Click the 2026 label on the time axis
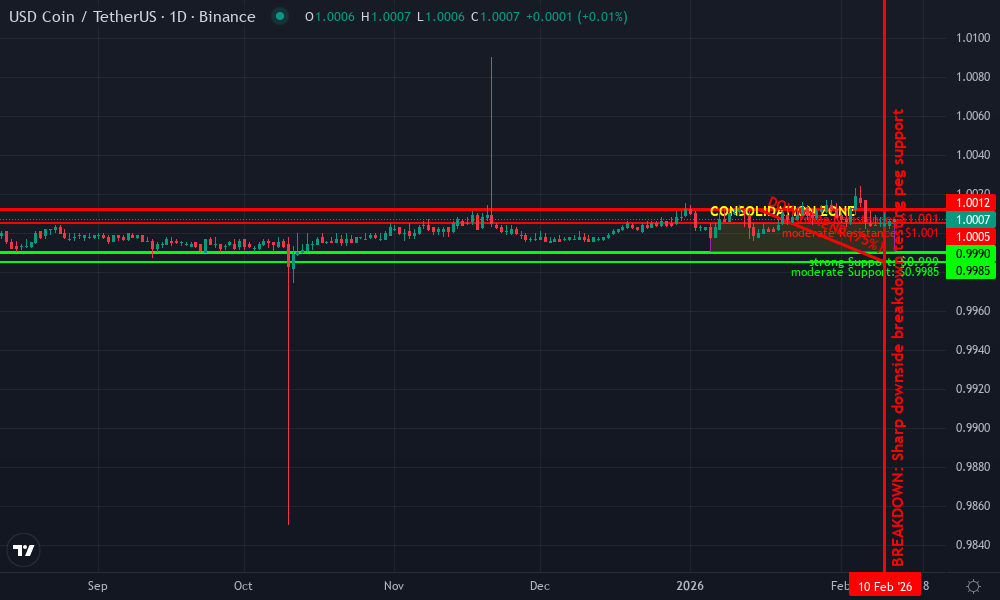Viewport: 1000px width, 600px height. coord(691,587)
